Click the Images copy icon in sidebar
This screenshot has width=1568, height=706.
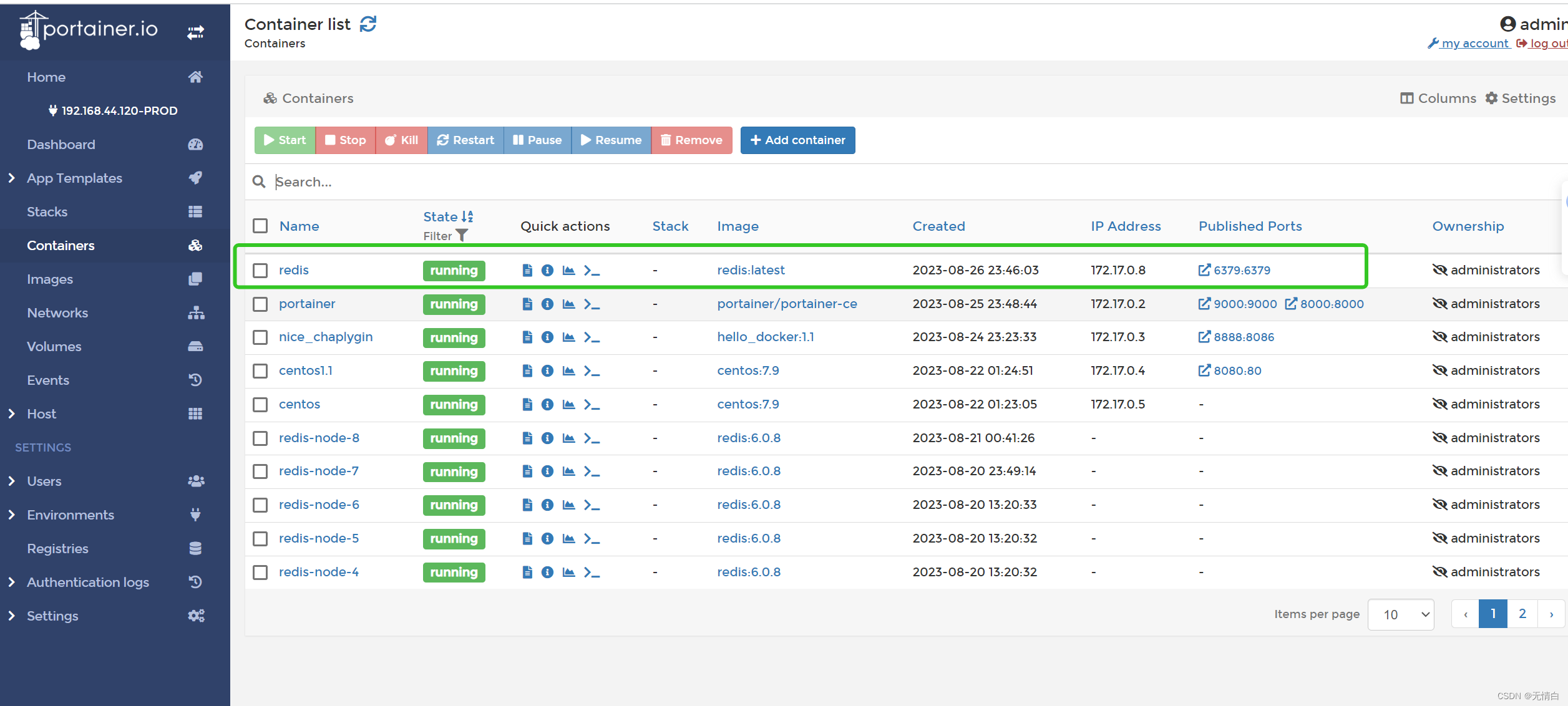tap(195, 279)
